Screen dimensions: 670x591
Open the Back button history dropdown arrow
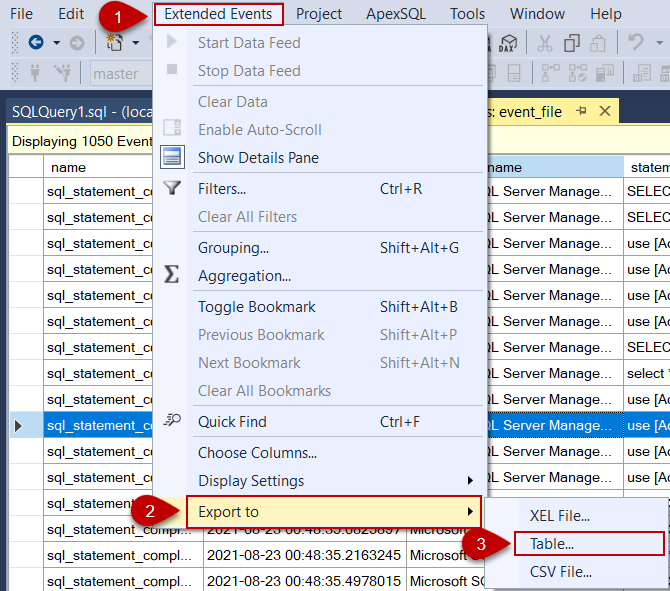pyautogui.click(x=56, y=43)
